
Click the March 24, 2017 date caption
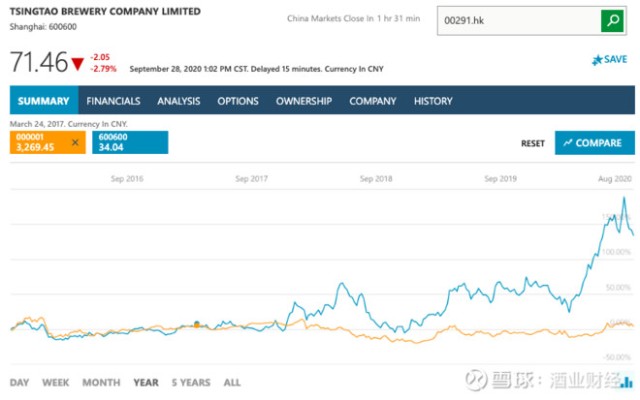coord(69,124)
